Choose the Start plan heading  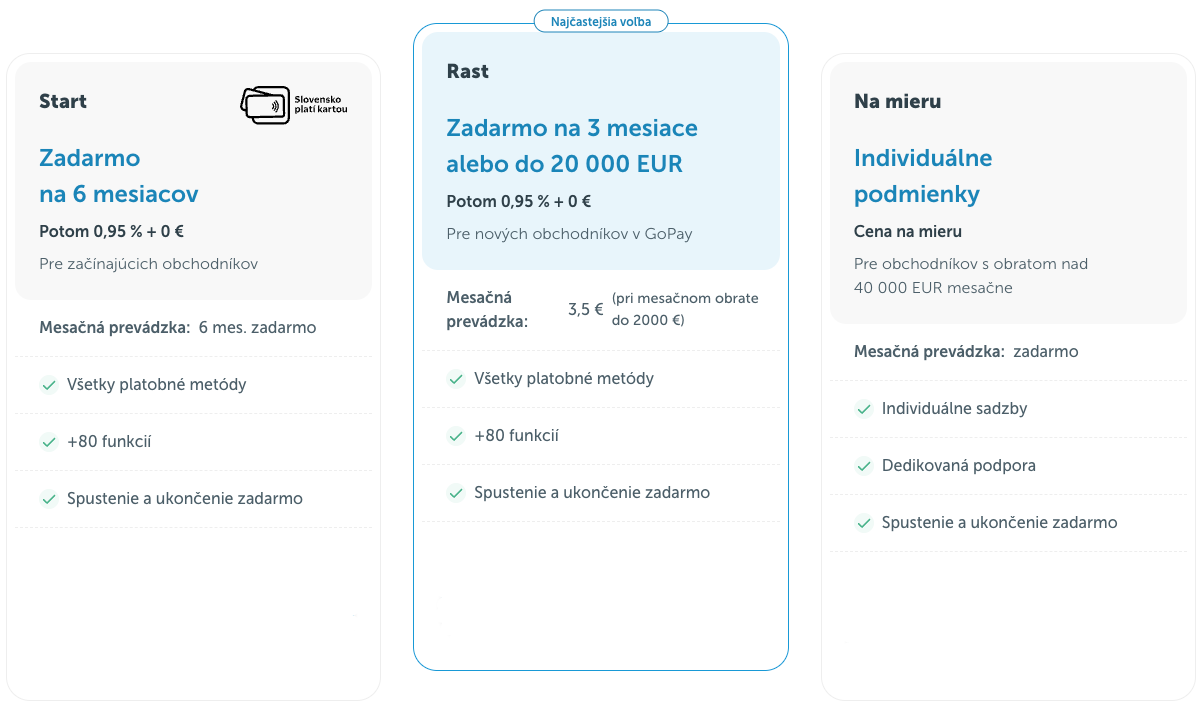[63, 101]
